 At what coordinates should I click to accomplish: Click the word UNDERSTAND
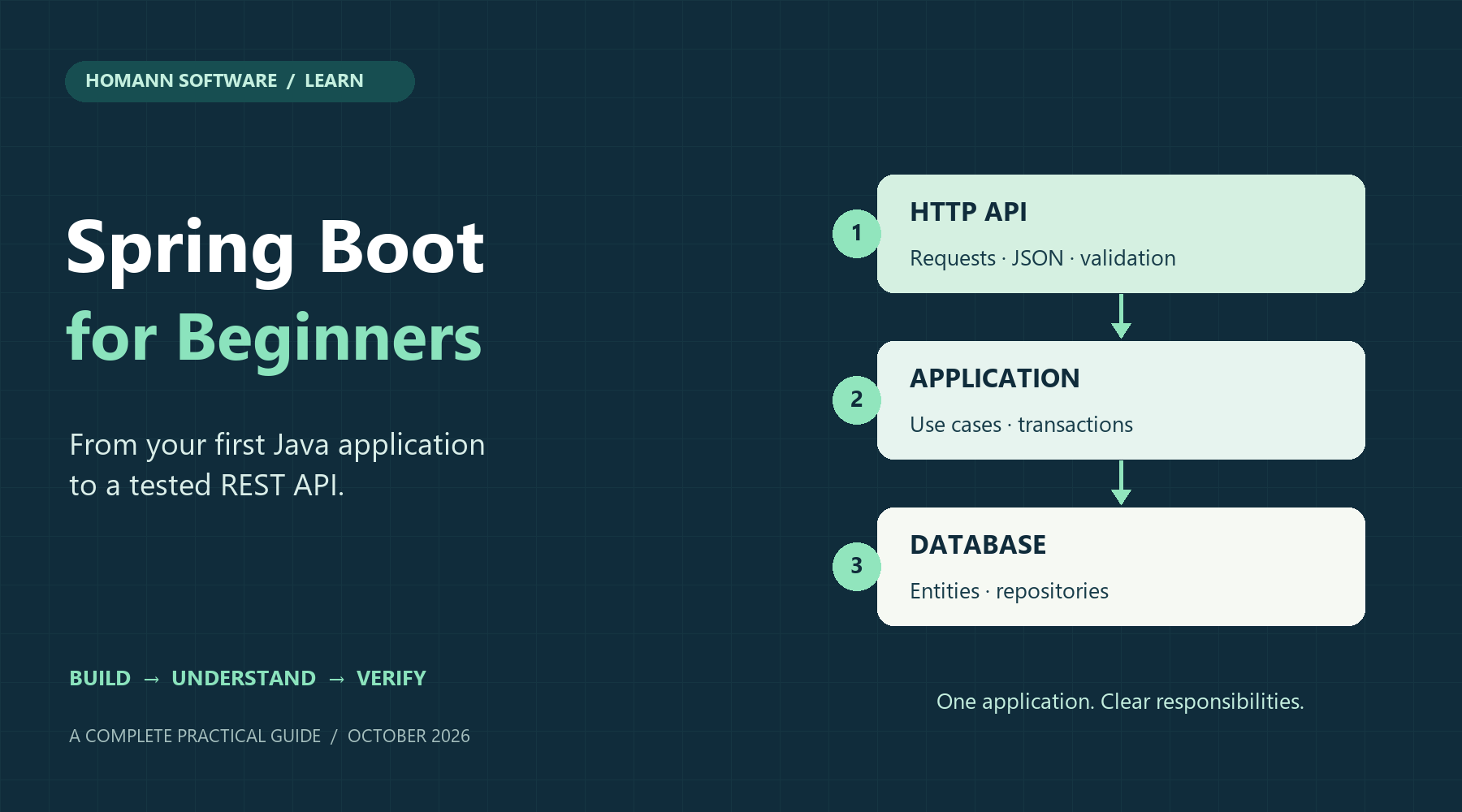click(244, 678)
